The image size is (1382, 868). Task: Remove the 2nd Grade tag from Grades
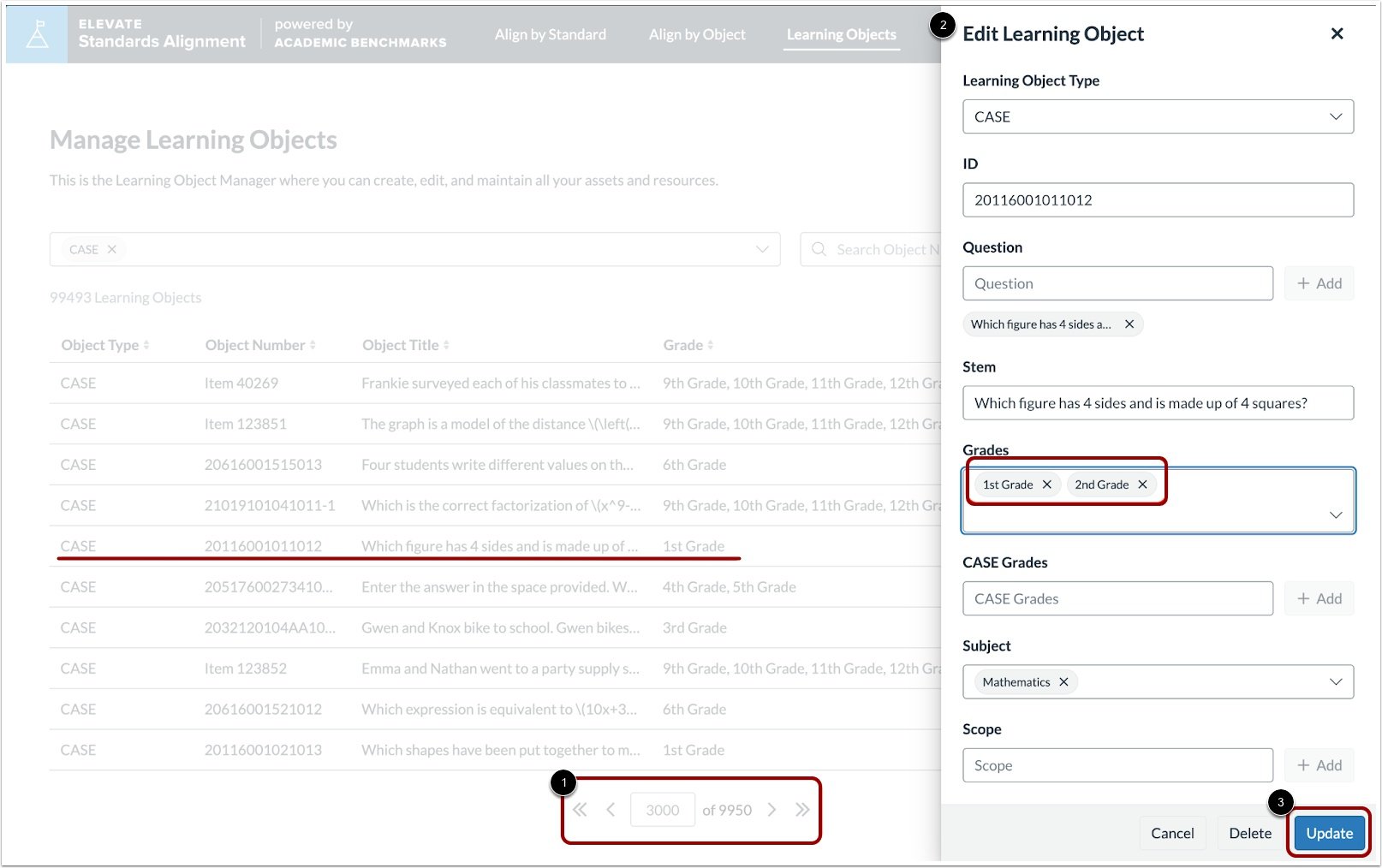[1142, 484]
